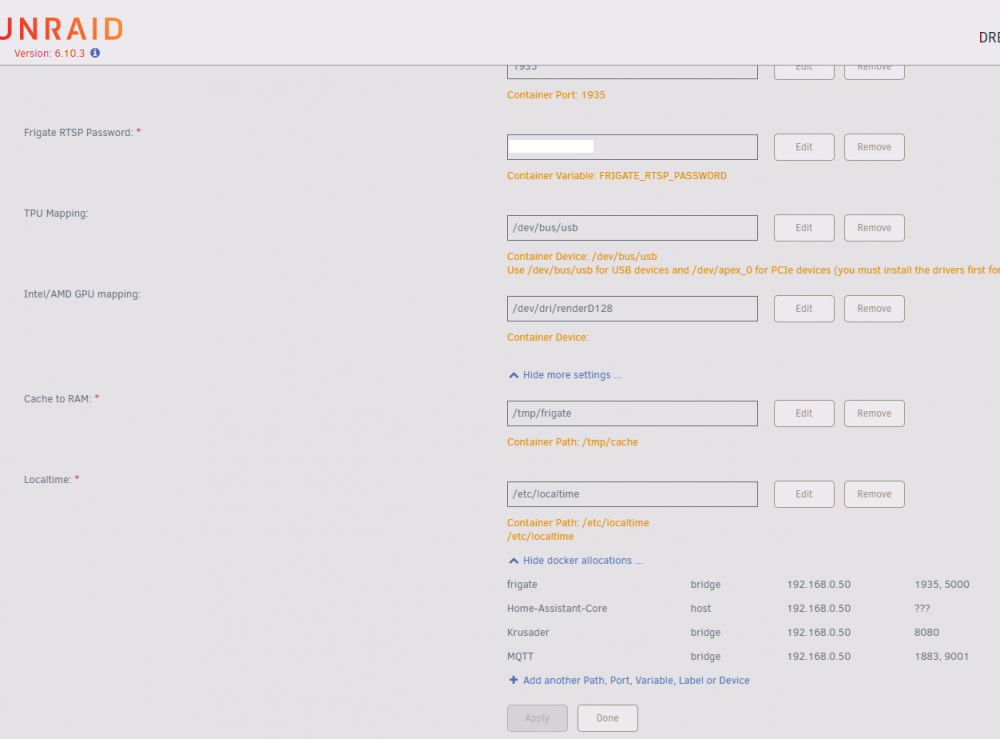Click the 'host' network type text
This screenshot has width=1000, height=739.
coord(700,609)
